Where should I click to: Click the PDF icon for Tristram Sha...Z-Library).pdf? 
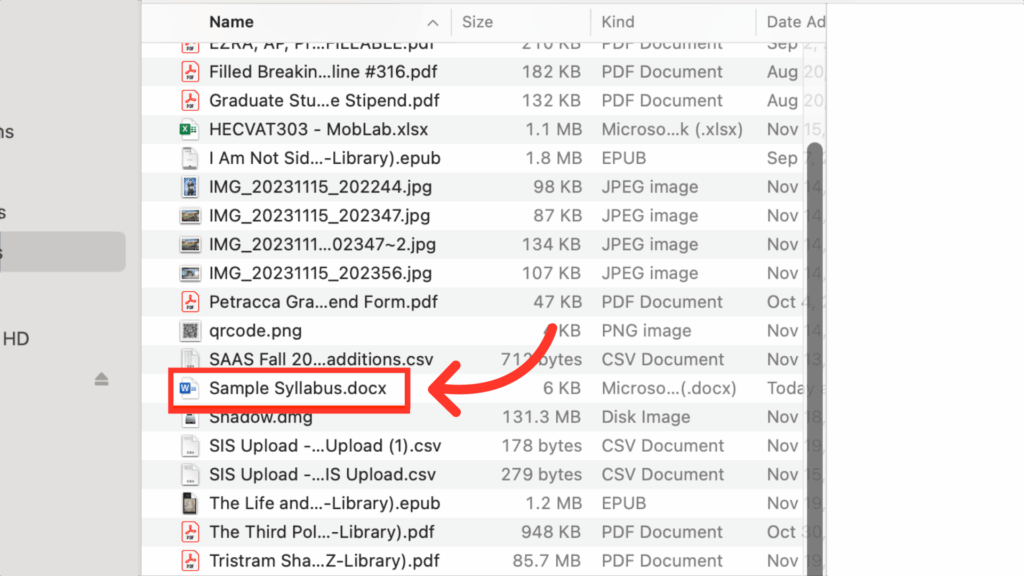190,560
